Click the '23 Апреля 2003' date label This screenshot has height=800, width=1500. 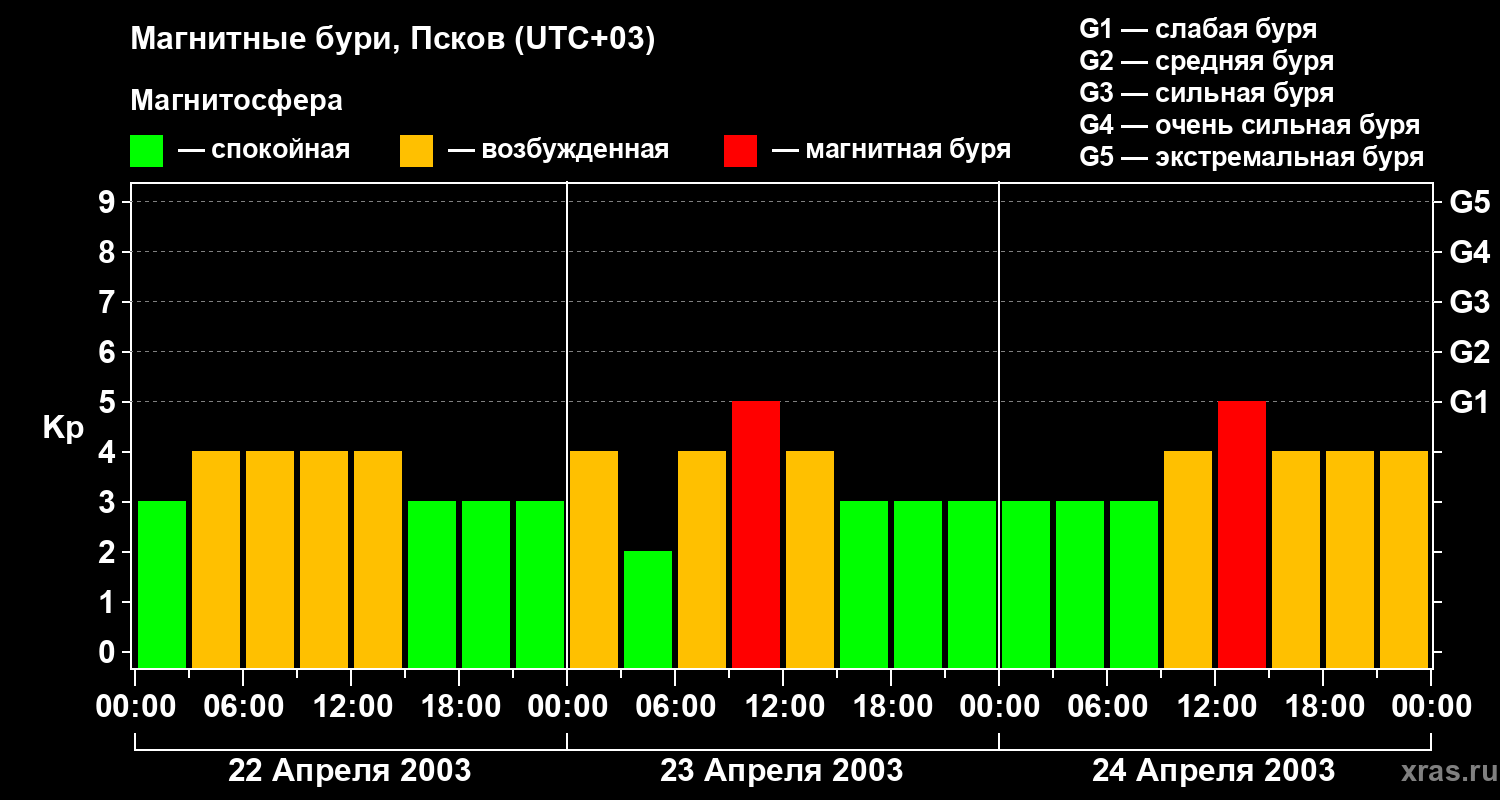[x=782, y=770]
